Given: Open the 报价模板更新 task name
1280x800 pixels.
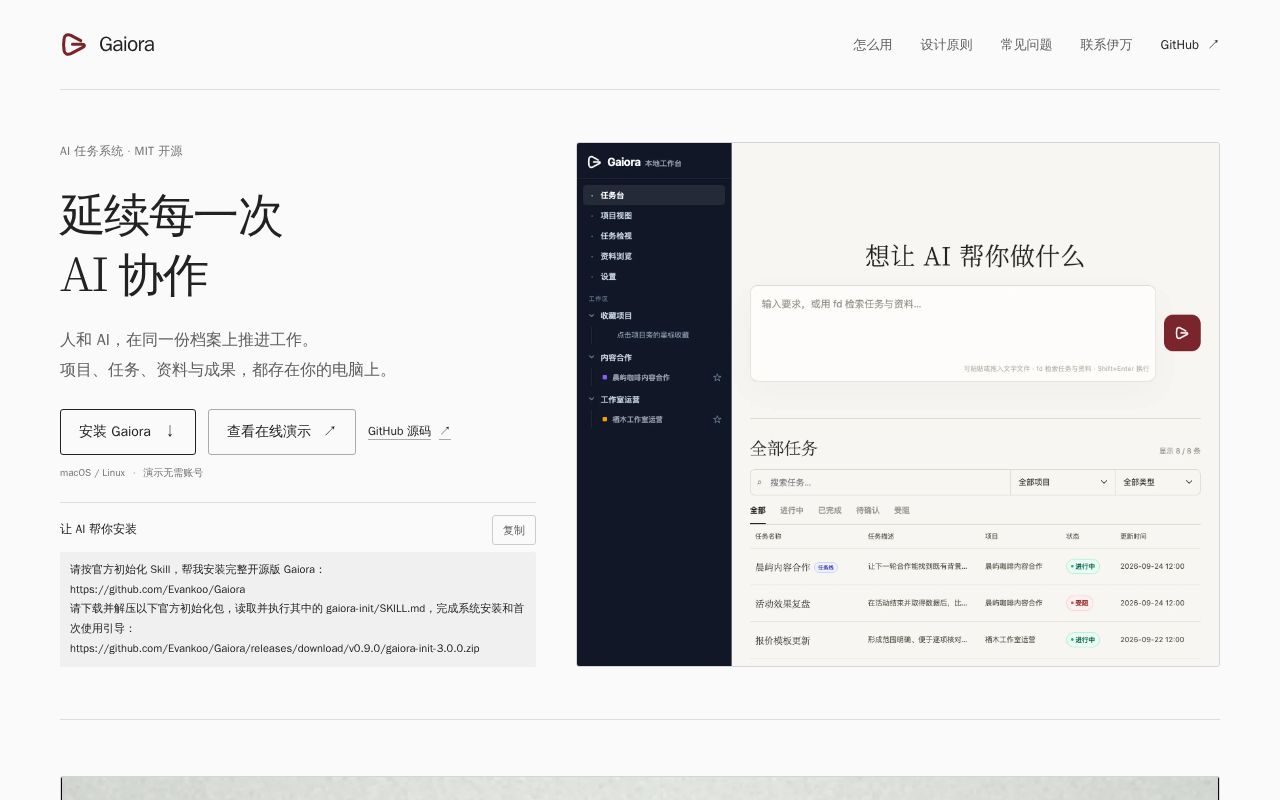Looking at the screenshot, I should (x=783, y=640).
